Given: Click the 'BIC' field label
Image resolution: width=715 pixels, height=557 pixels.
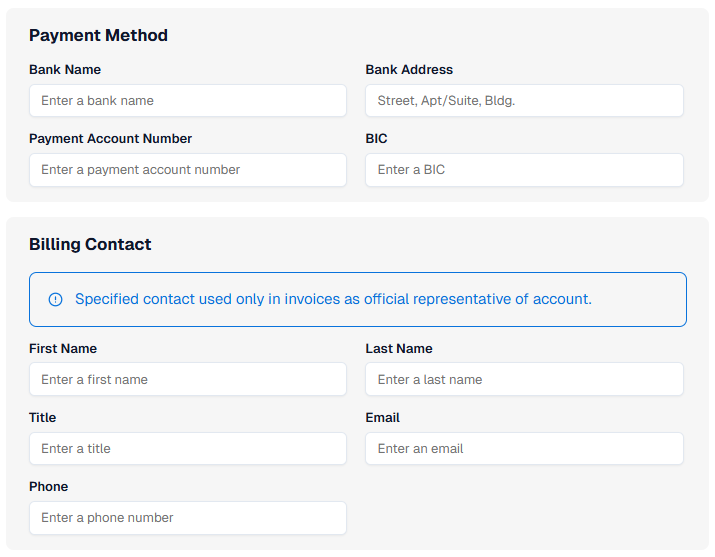Looking at the screenshot, I should 377,139.
